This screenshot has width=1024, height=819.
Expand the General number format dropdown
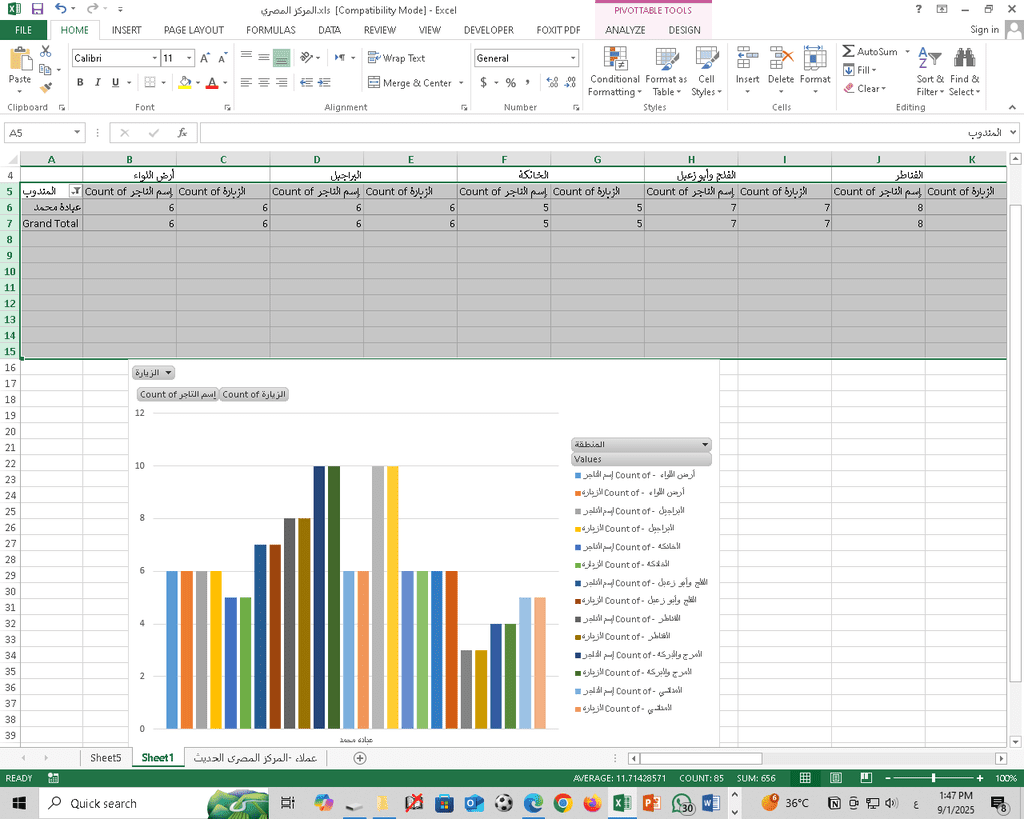tap(573, 58)
